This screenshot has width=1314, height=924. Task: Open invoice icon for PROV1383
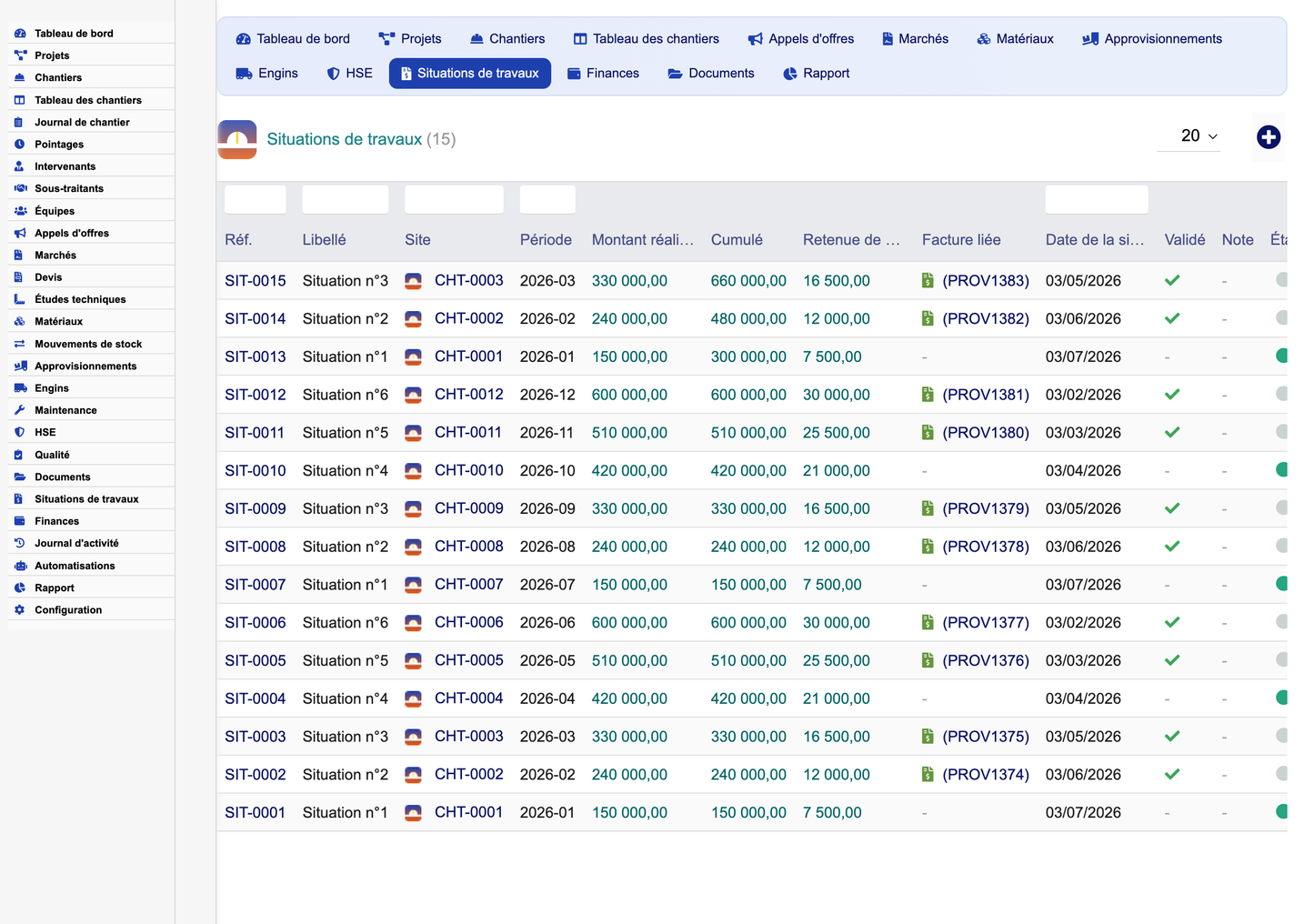928,281
